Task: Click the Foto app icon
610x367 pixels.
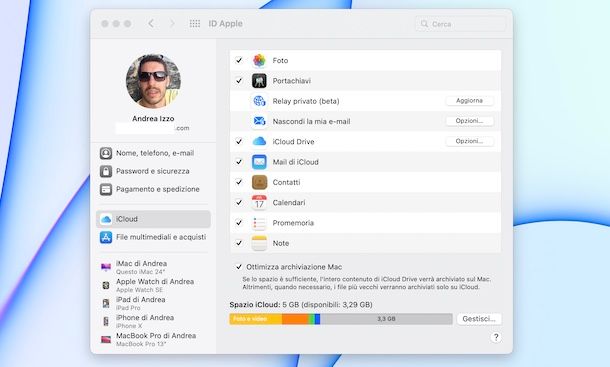Action: (259, 60)
